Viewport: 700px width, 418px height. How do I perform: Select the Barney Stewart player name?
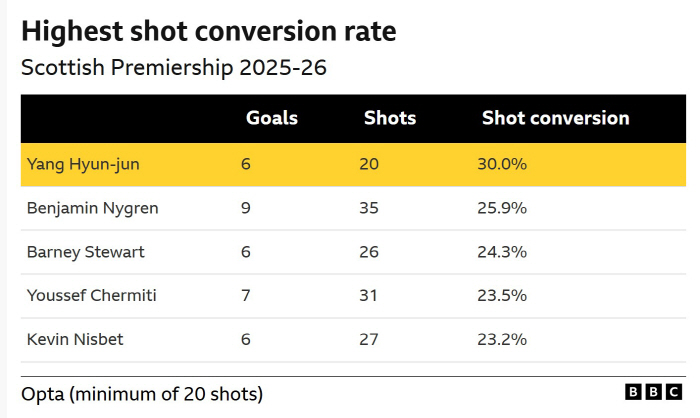[86, 252]
